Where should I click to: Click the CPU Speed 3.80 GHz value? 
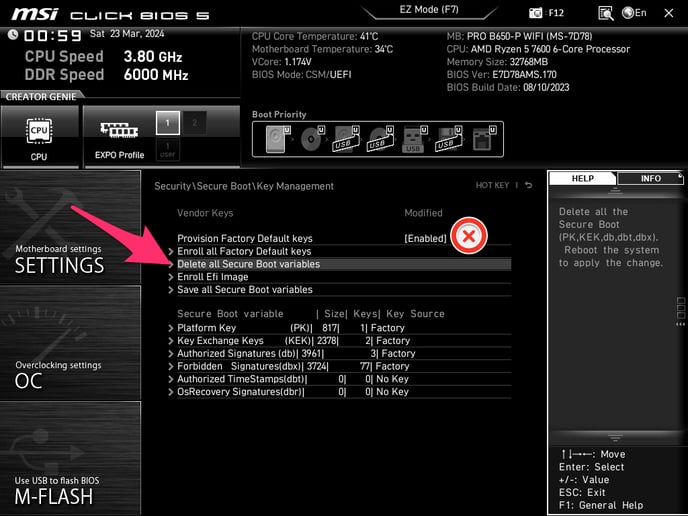click(153, 57)
